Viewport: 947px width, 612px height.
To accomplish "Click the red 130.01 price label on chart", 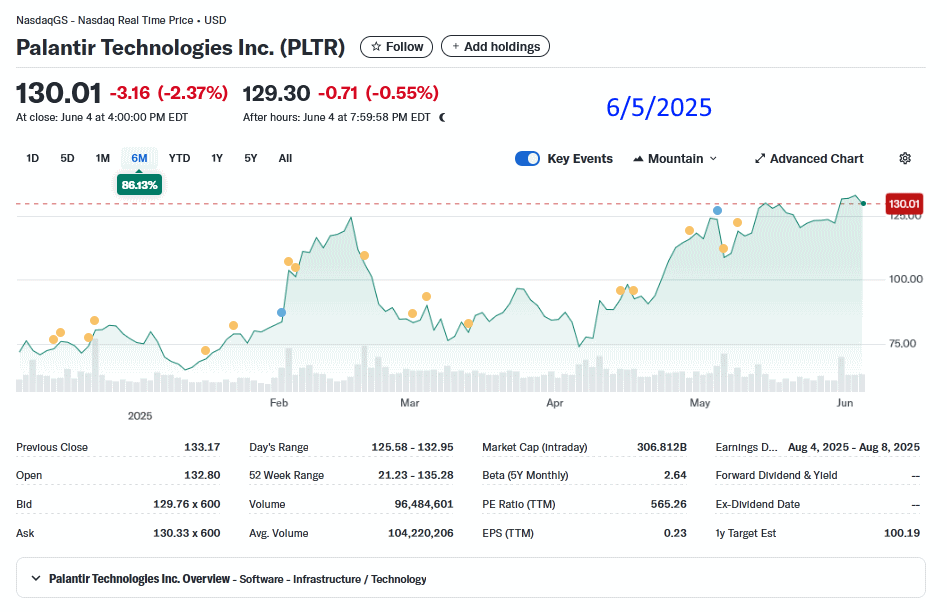I will pos(904,204).
